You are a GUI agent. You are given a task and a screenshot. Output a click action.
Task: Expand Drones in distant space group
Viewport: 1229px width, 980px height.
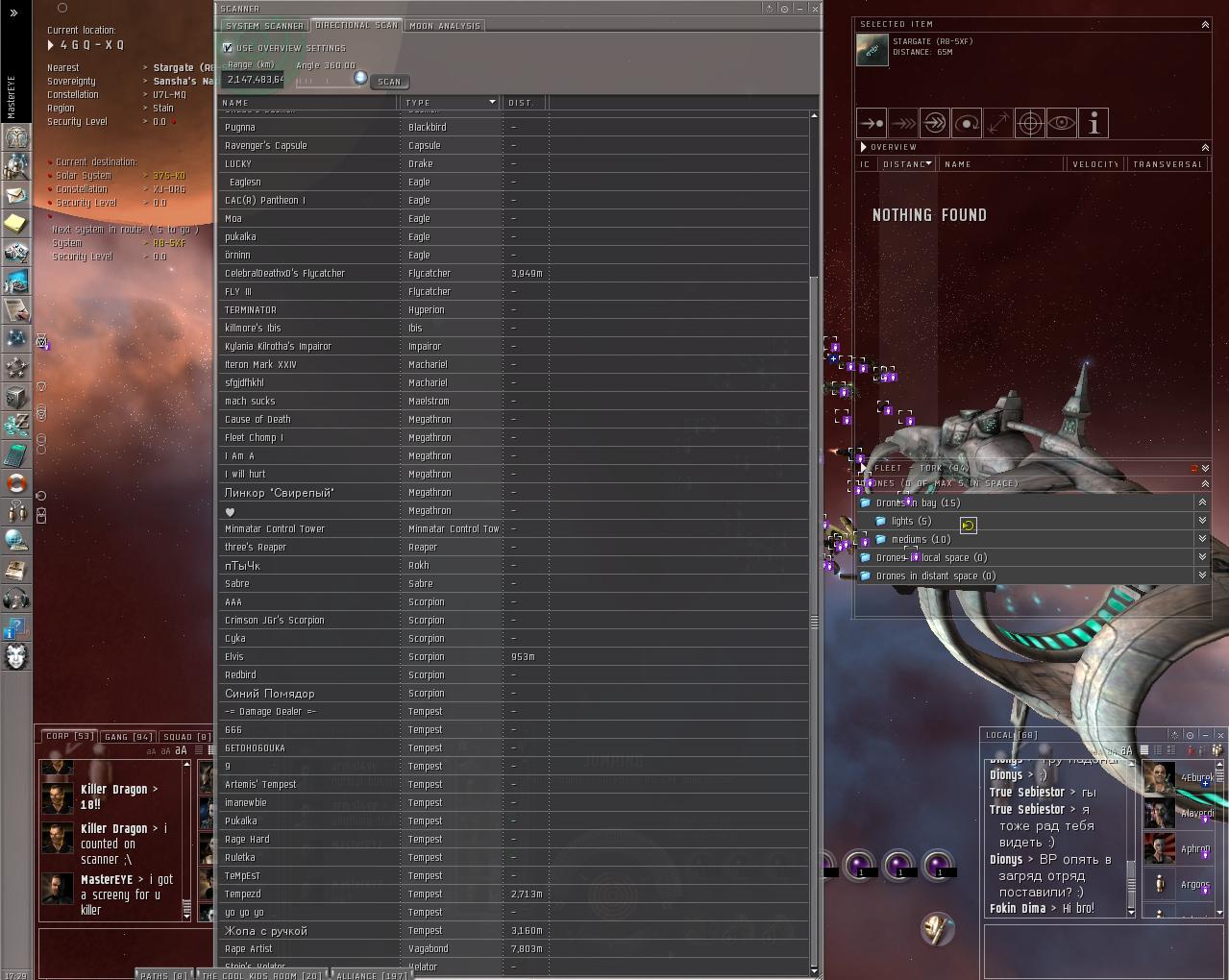[1202, 576]
